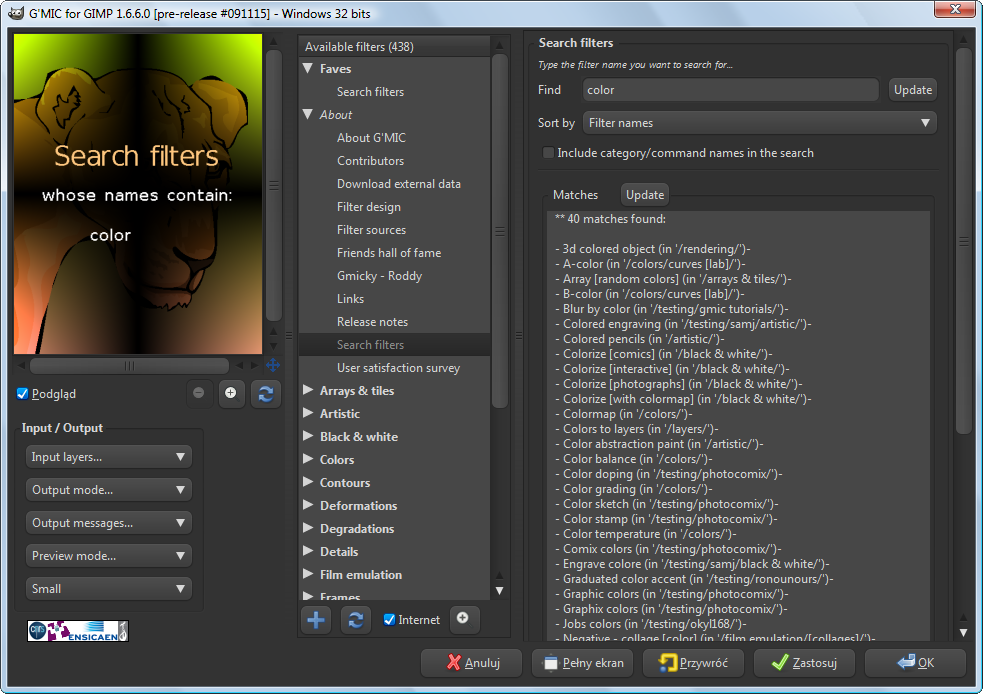983x694 pixels.
Task: Click the Przywróć reset button
Action: [693, 663]
